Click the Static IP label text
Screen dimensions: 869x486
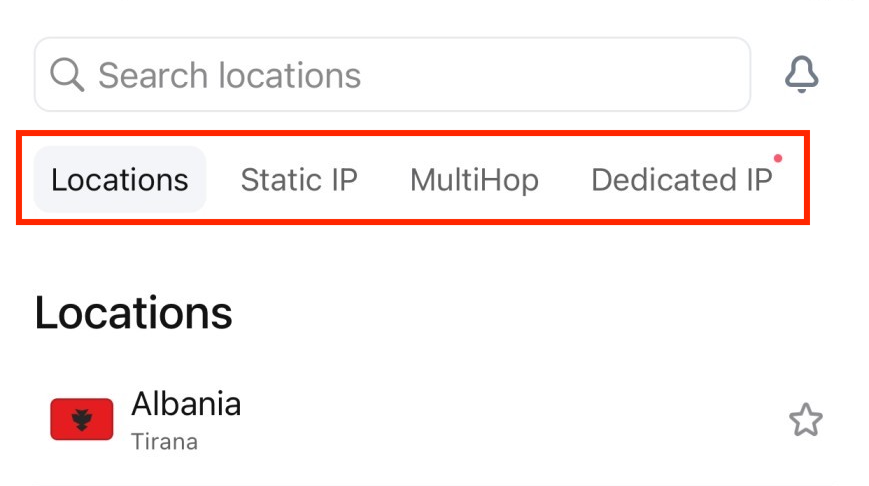299,180
